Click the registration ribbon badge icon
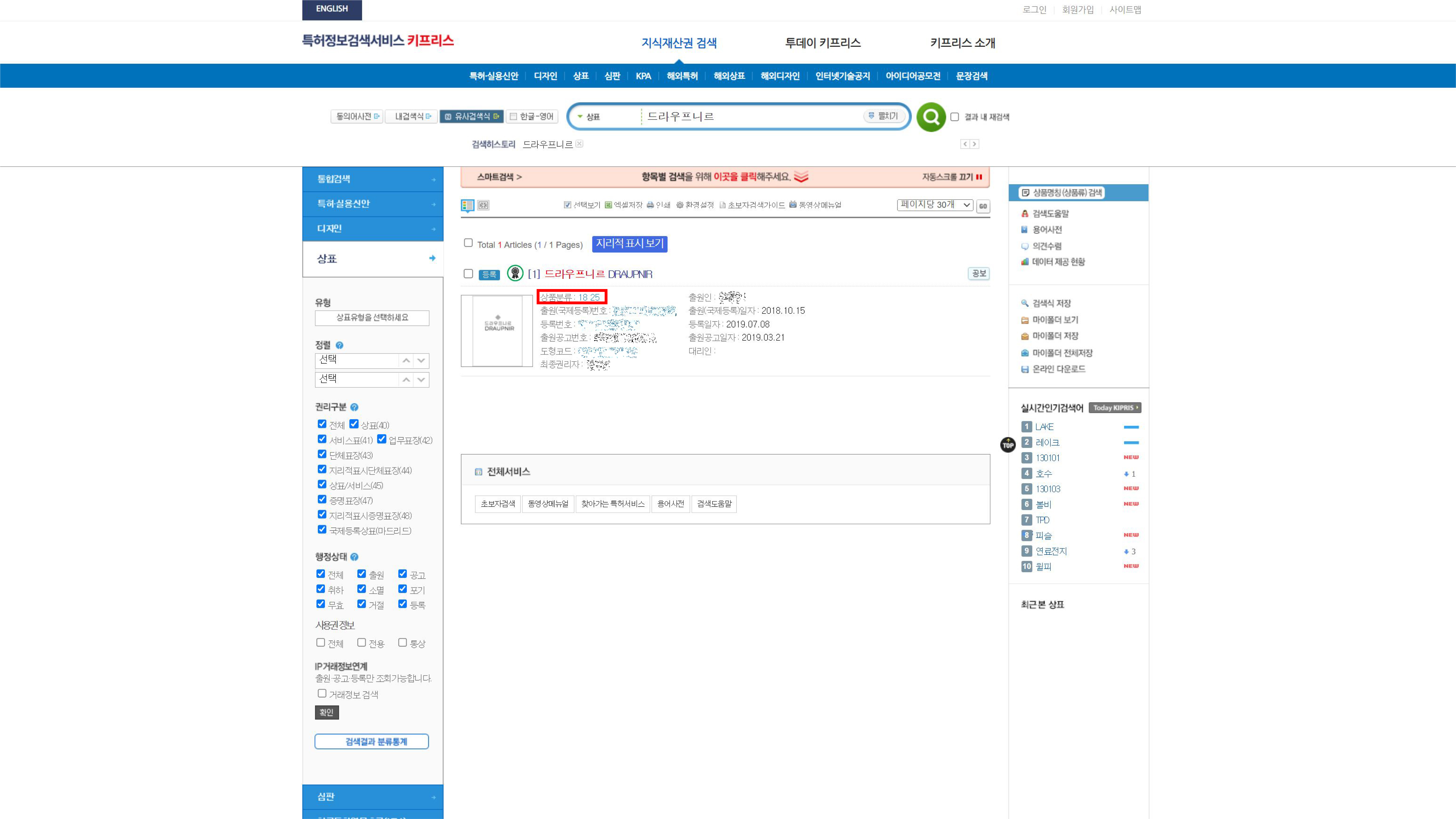 515,273
